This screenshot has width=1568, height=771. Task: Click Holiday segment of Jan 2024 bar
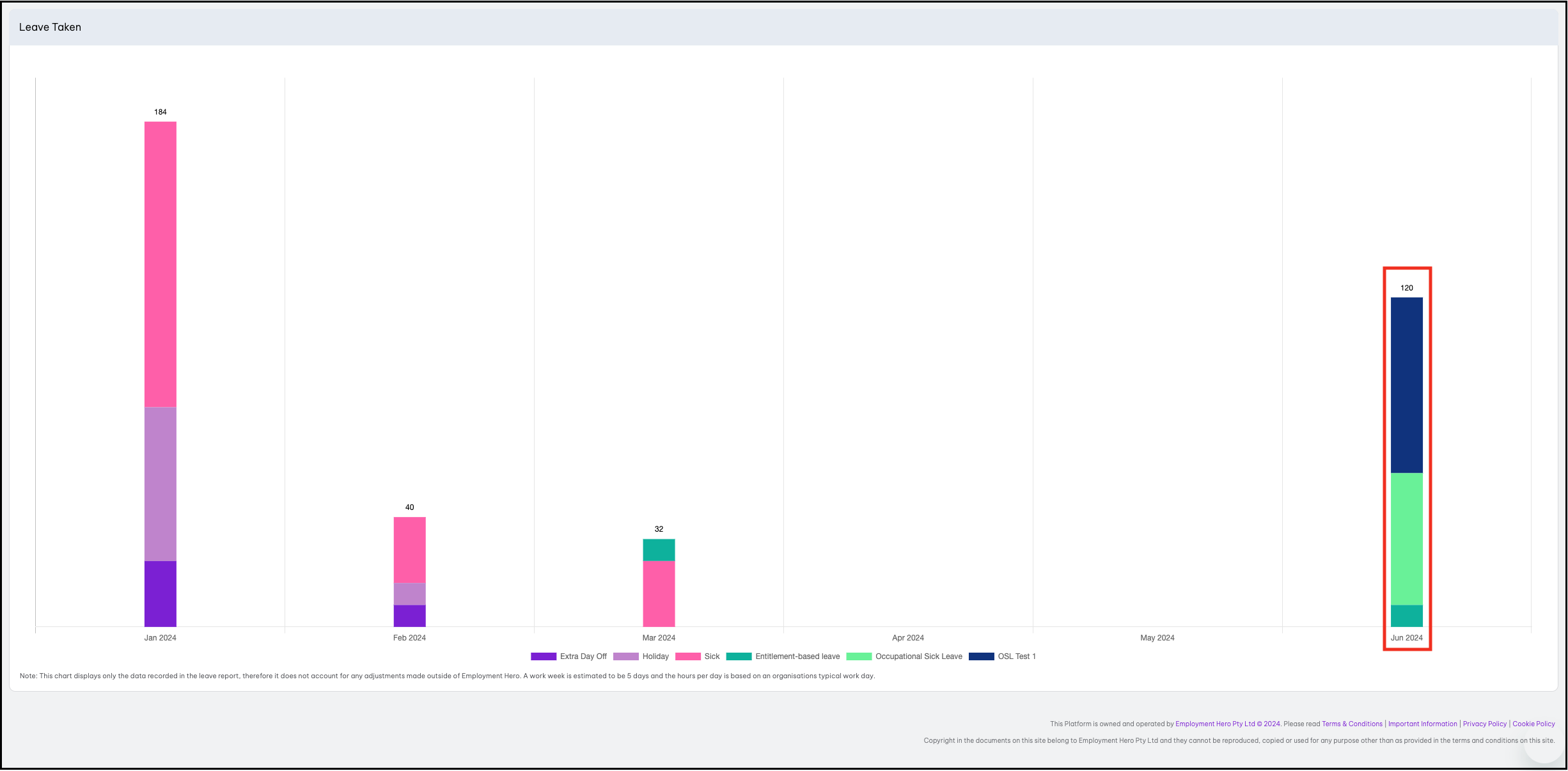160,484
